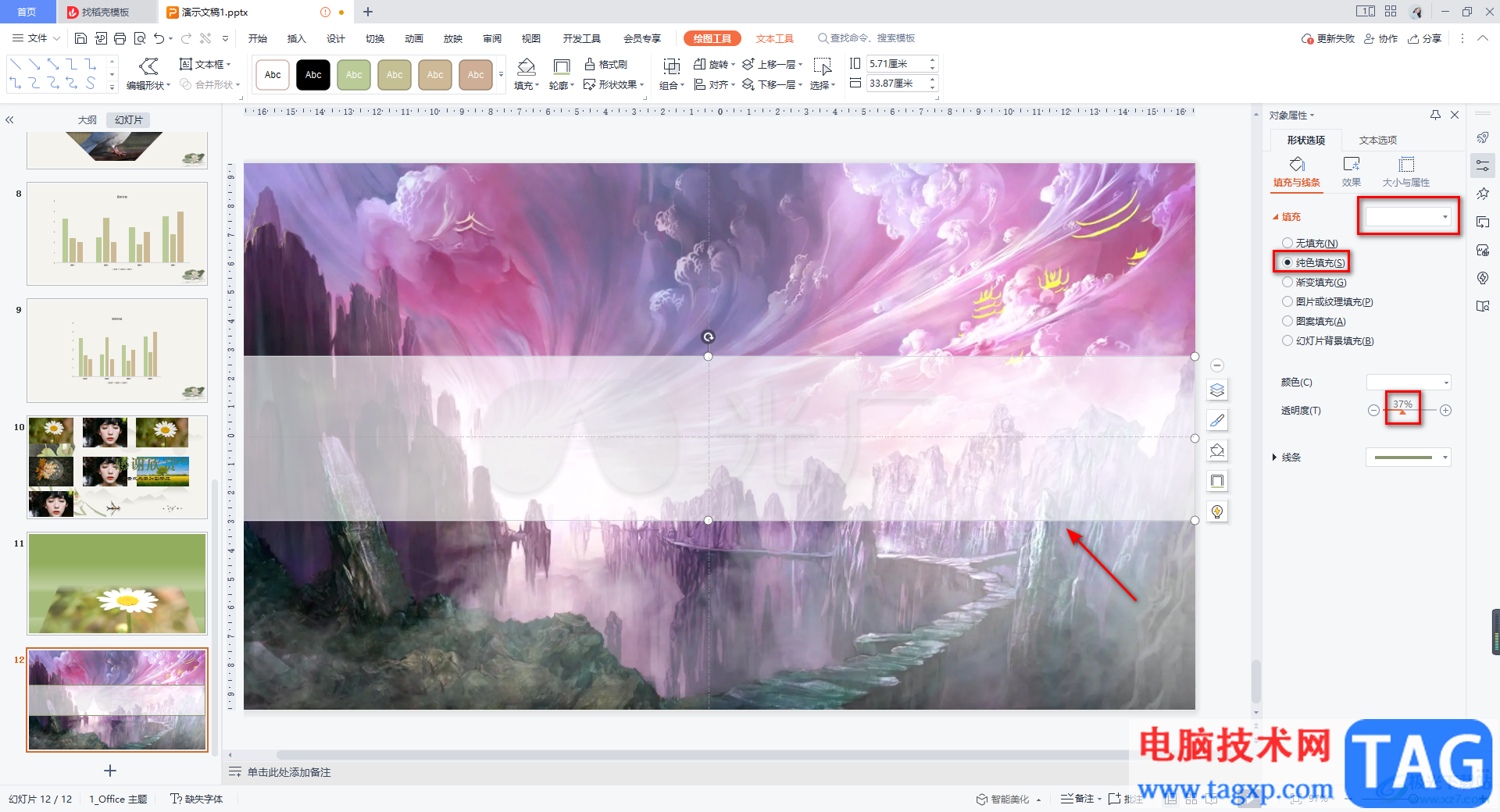Open the Edit Shape (编辑形状) tool

[x=148, y=74]
